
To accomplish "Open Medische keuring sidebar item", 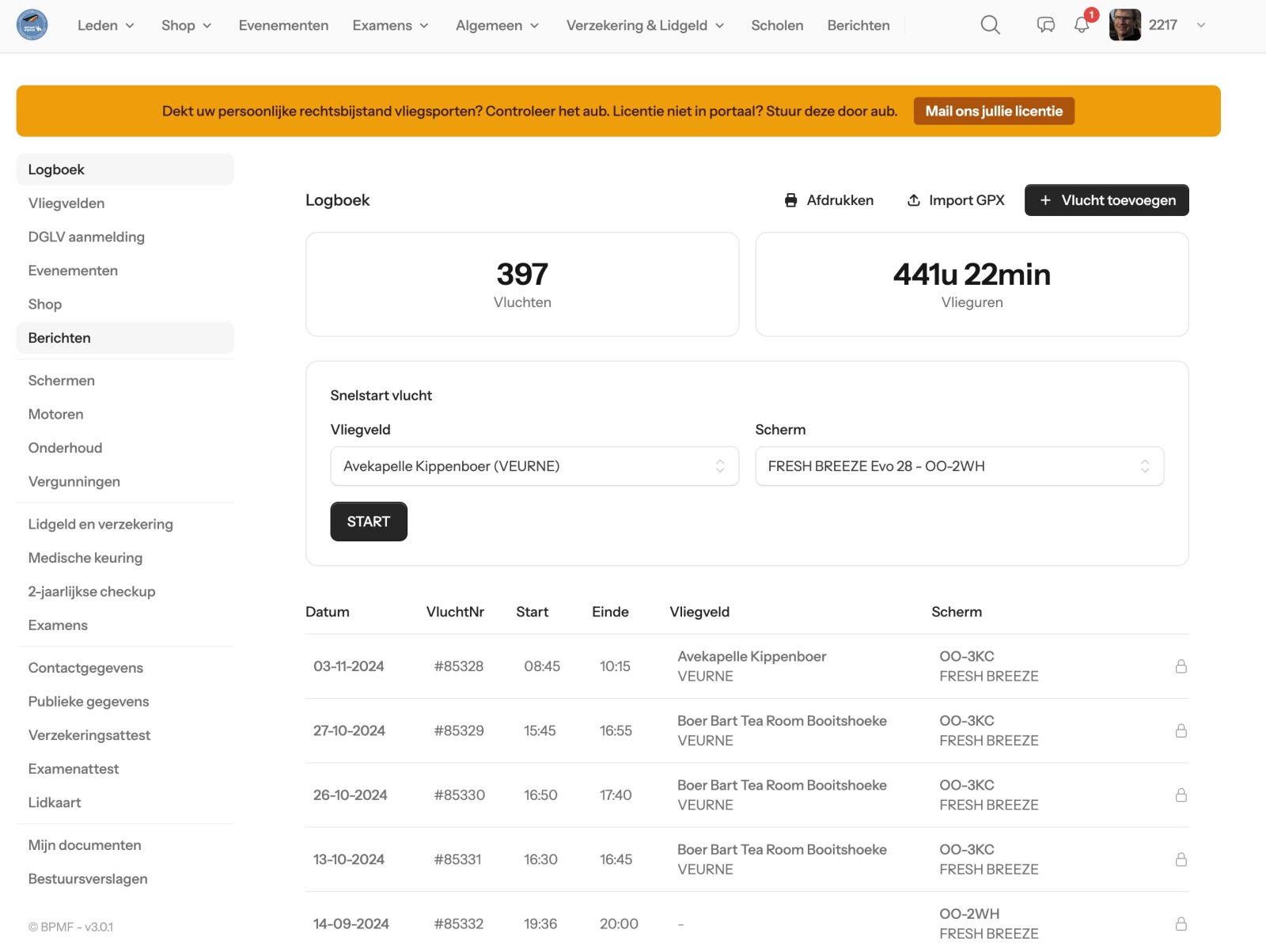I will pos(125,558).
